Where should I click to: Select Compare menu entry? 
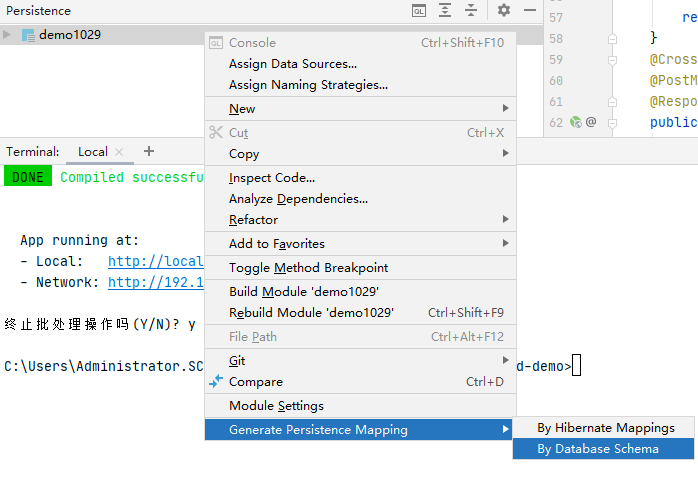(360, 382)
